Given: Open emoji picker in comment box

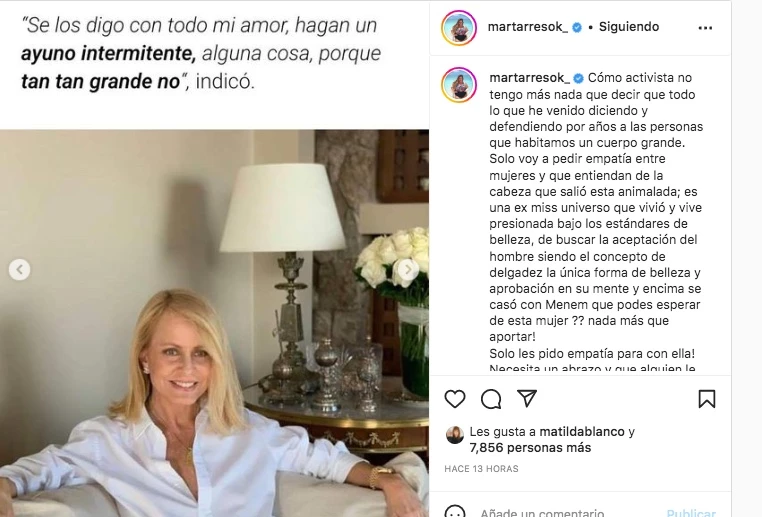Looking at the screenshot, I should [x=455, y=512].
